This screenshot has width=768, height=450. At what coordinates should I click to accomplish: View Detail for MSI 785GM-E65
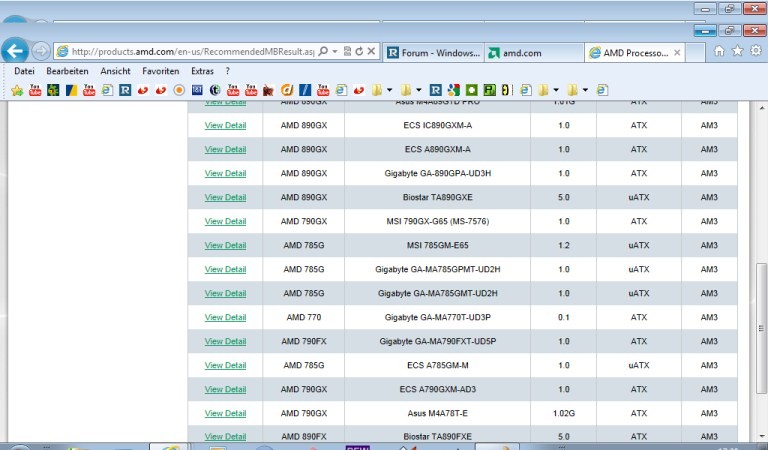[225, 245]
